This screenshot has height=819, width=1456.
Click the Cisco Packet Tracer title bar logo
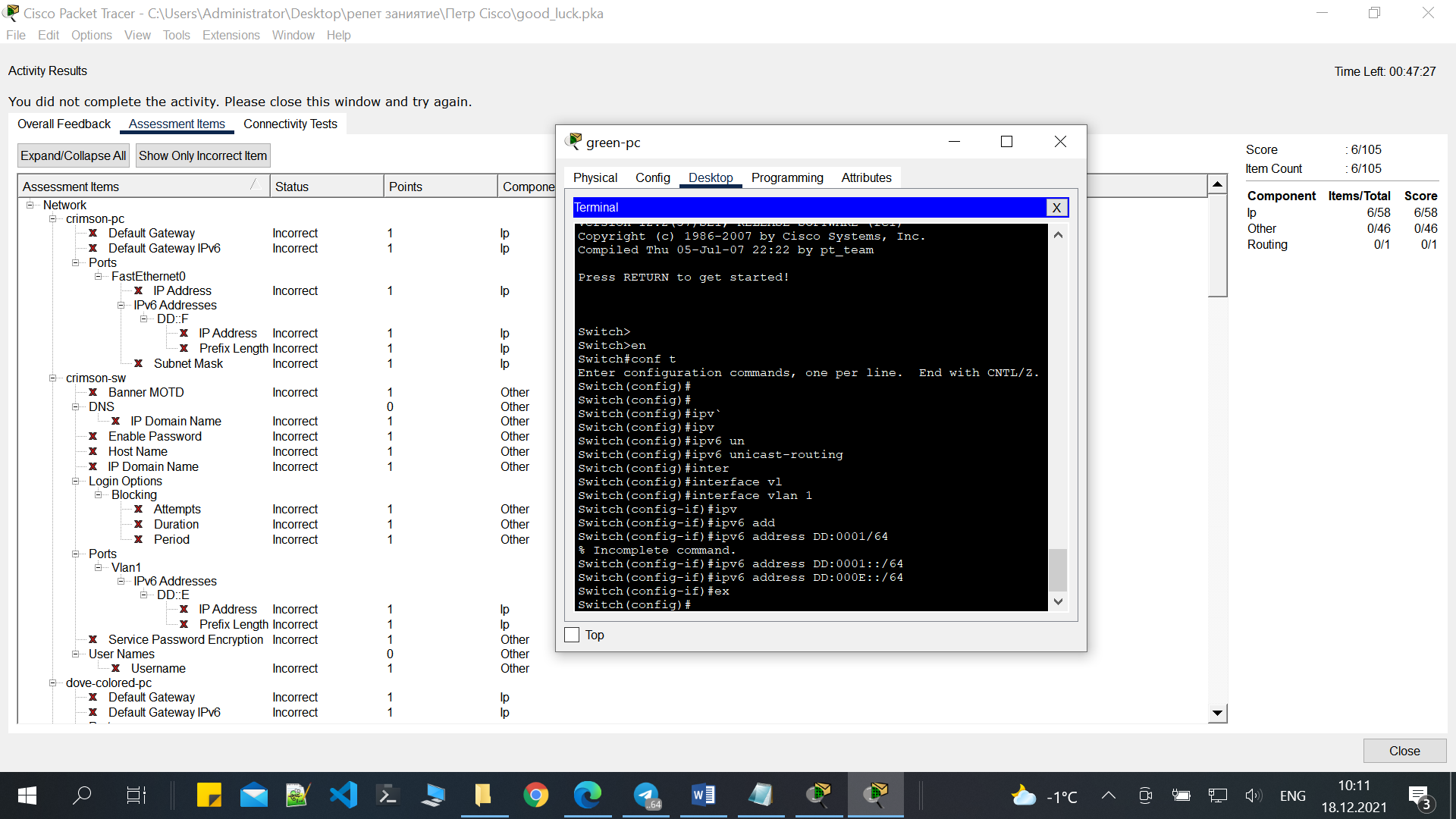point(11,13)
